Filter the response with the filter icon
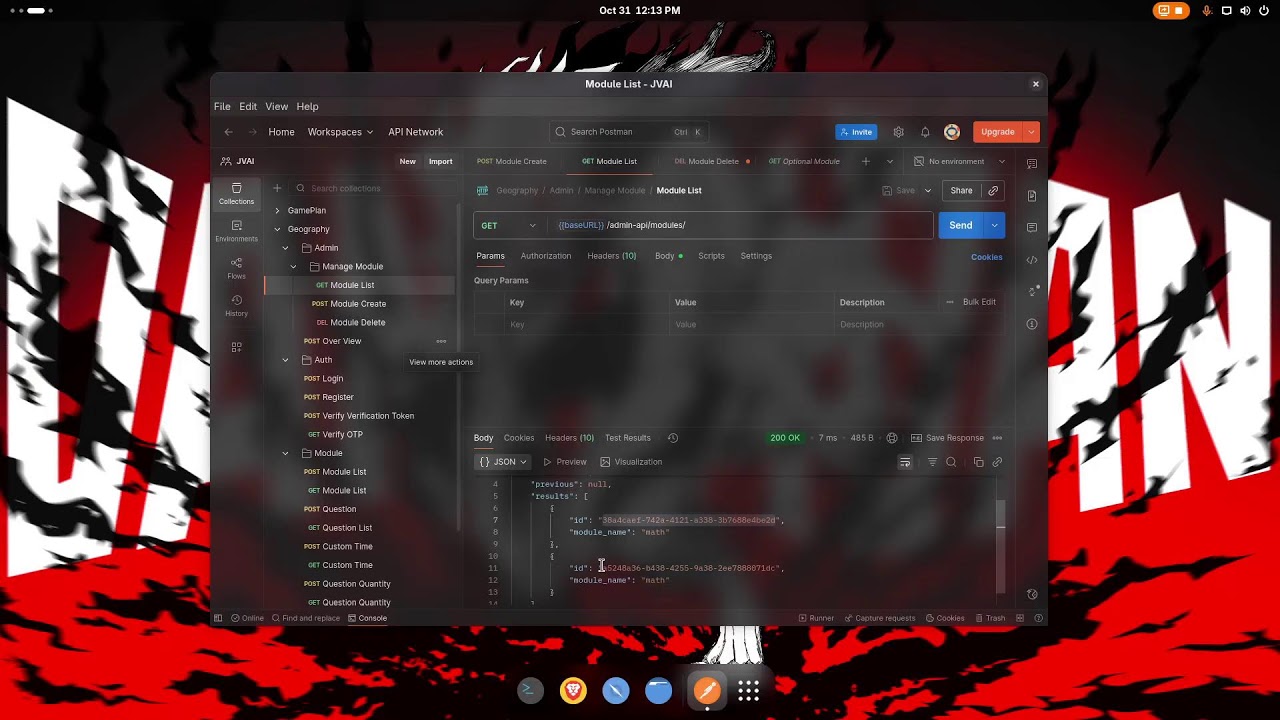The width and height of the screenshot is (1280, 720). (932, 462)
